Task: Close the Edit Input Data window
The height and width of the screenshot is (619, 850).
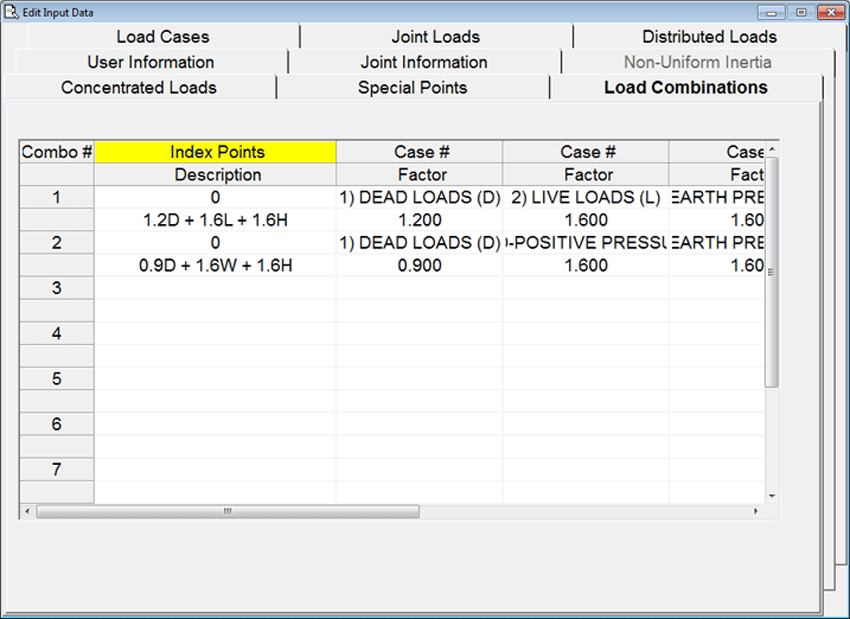Action: [x=830, y=11]
